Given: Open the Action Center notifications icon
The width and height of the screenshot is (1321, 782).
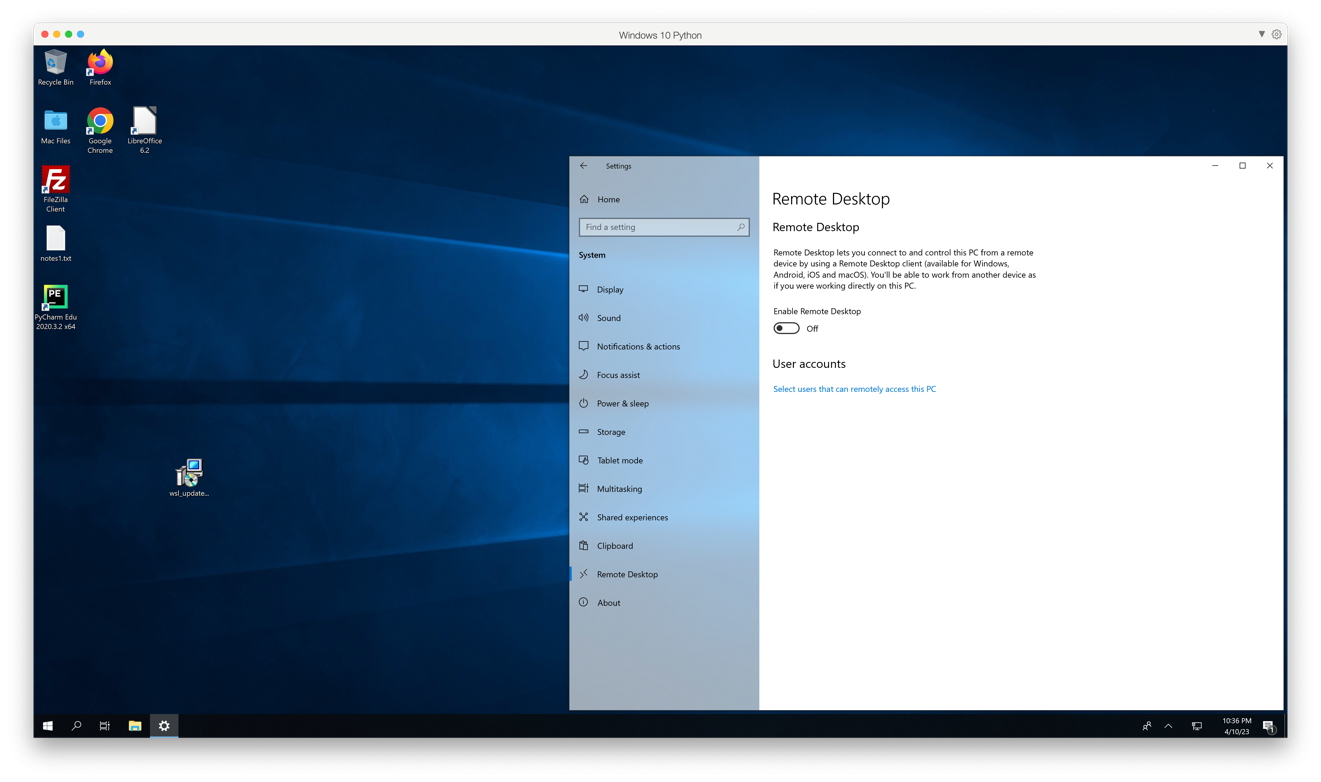Looking at the screenshot, I should 1269,726.
